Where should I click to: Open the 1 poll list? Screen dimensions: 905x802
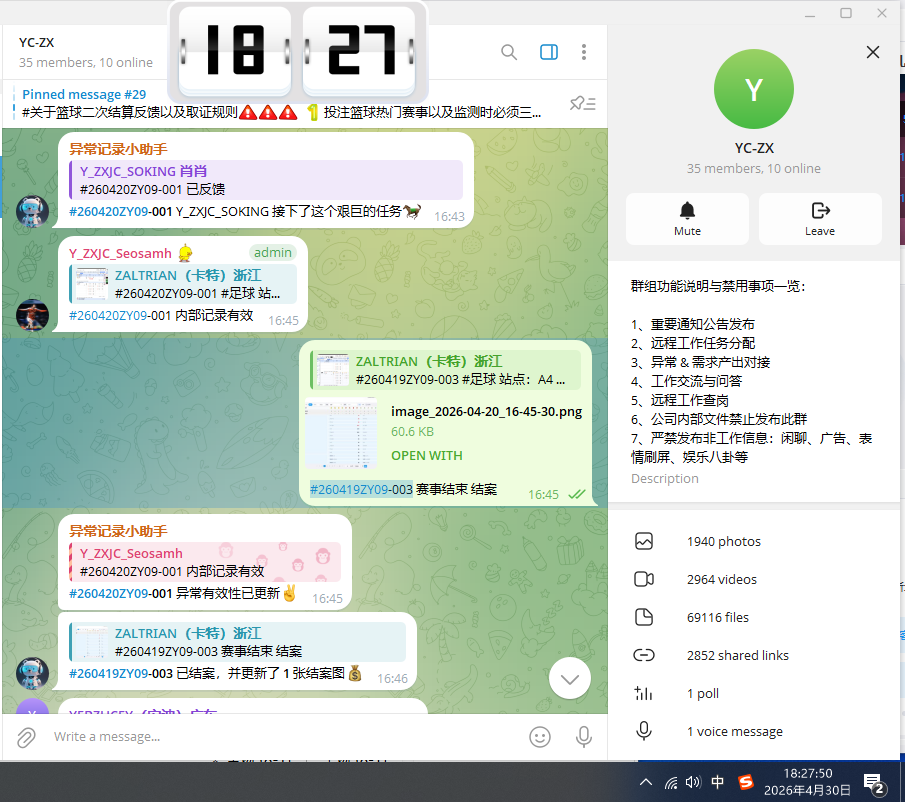[754, 694]
